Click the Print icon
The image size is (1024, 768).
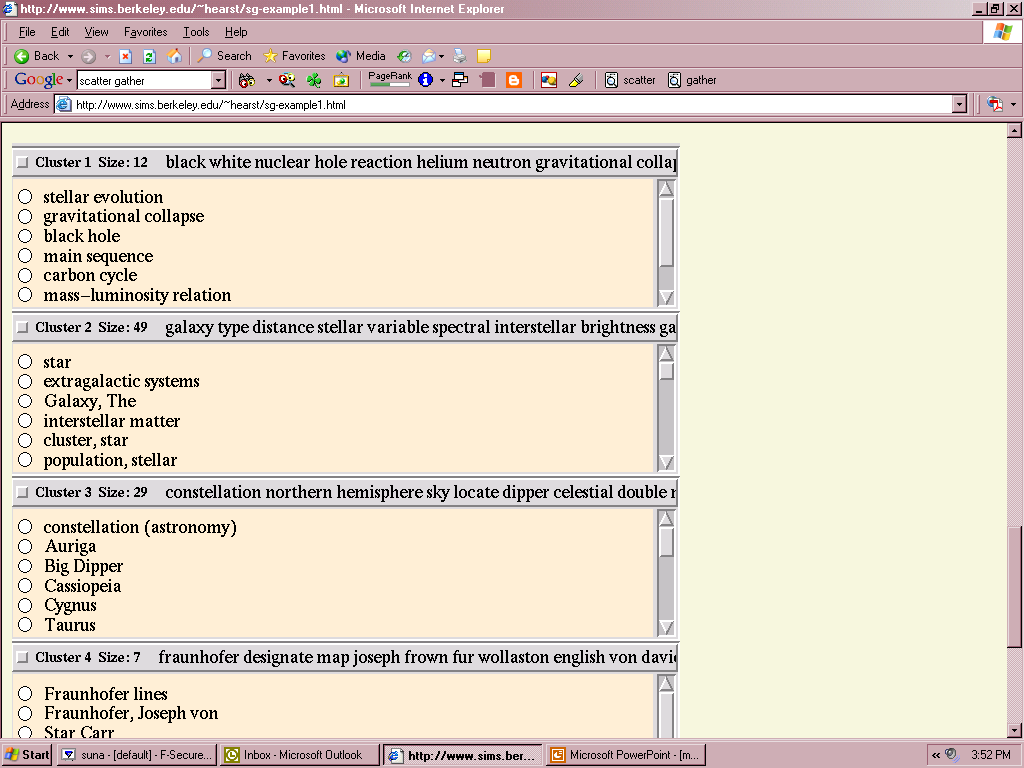[460, 56]
